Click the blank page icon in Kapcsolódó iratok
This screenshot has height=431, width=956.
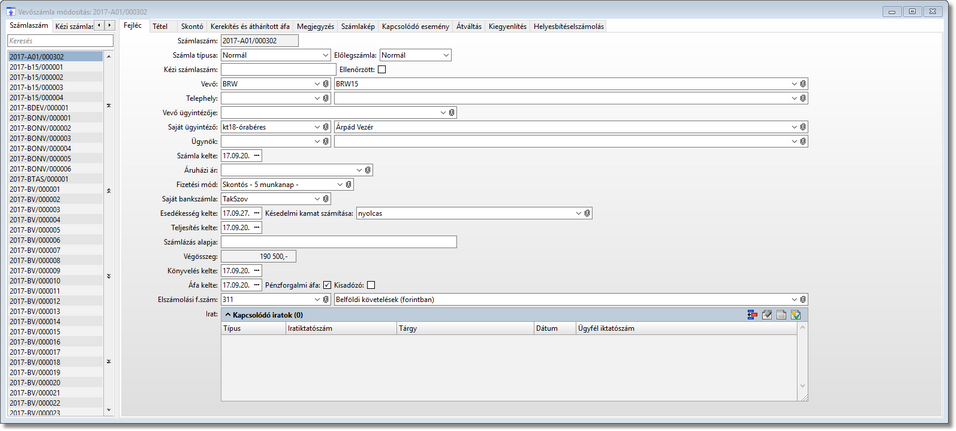781,315
